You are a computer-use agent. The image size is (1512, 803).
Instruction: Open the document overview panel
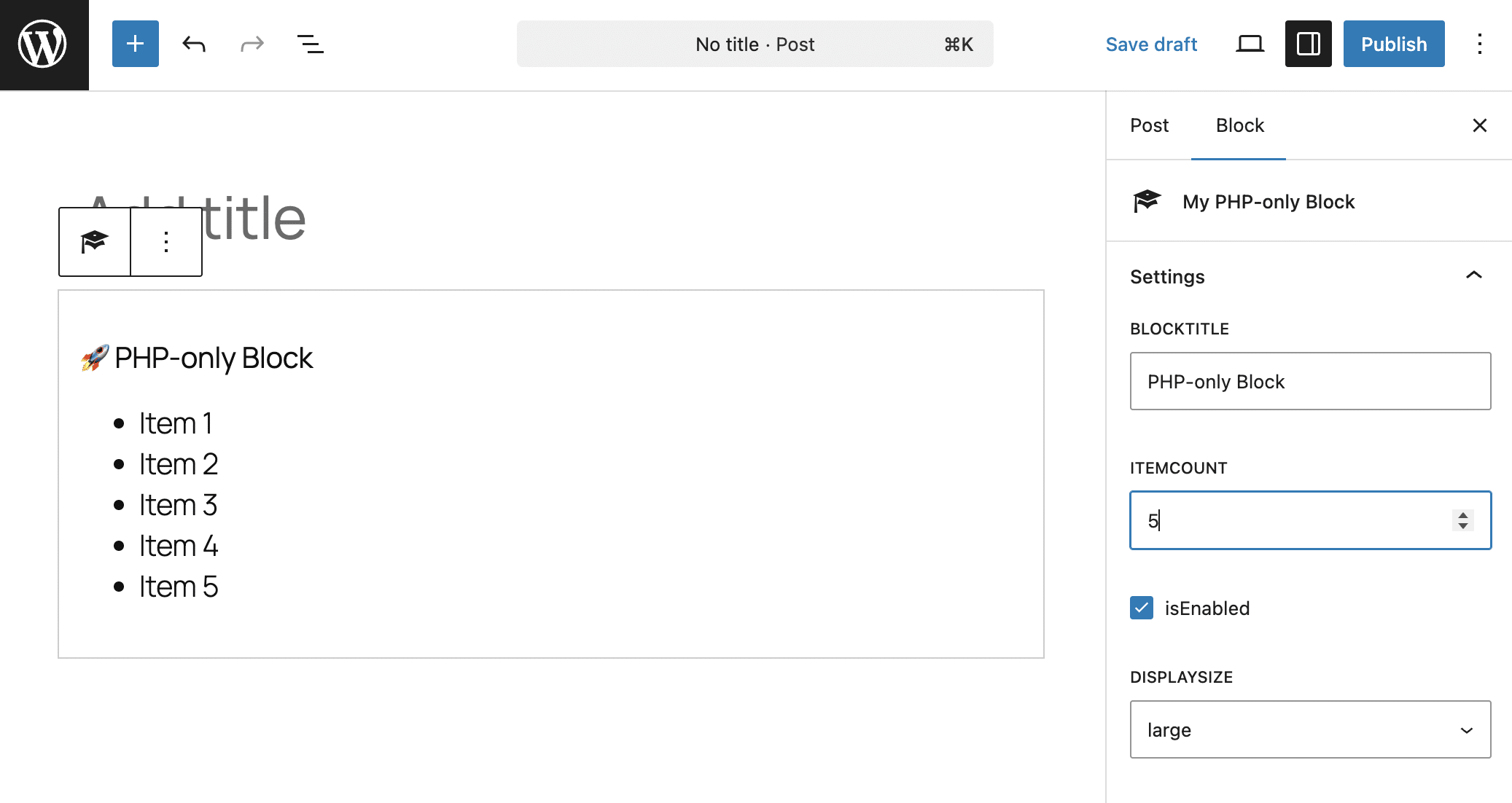309,44
